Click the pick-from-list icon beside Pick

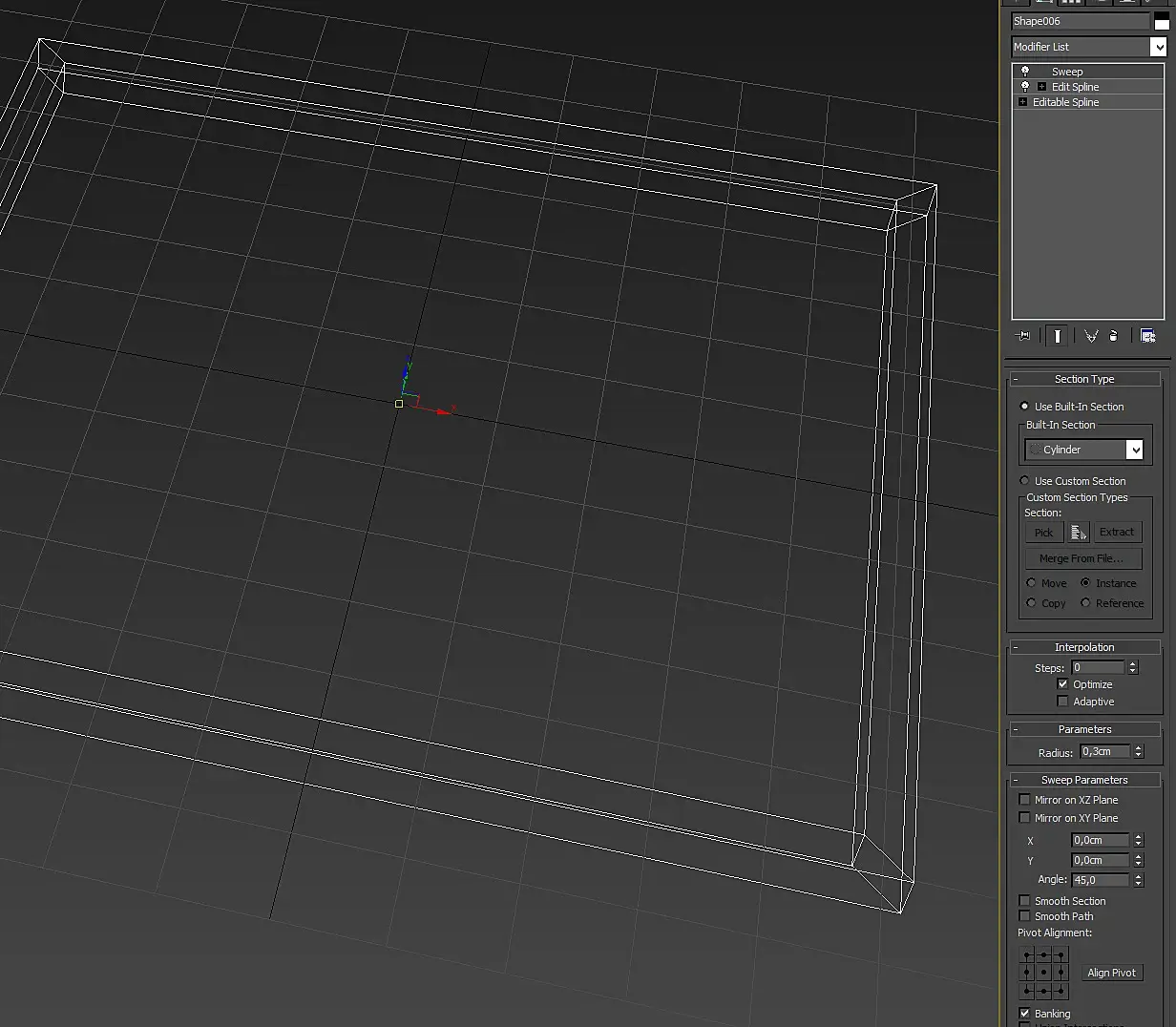click(1079, 533)
